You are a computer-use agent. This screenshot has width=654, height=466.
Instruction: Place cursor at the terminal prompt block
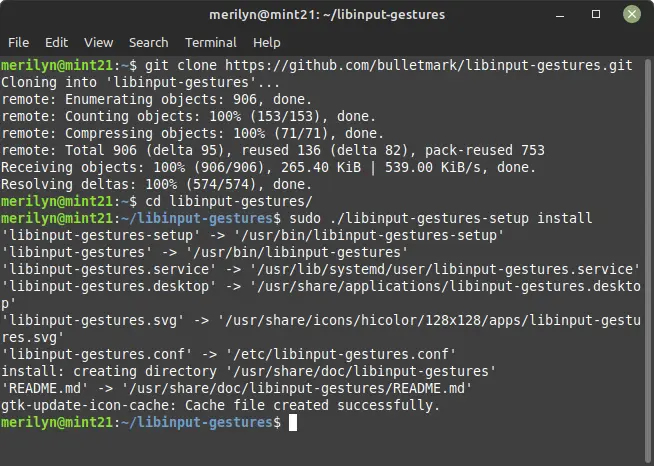[293, 423]
